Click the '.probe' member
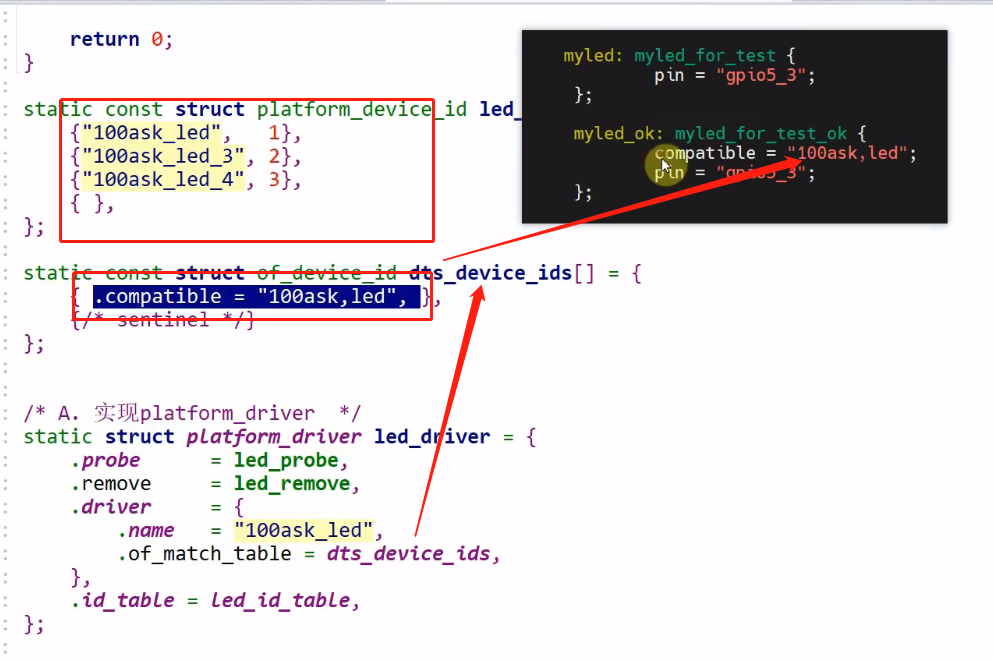Image resolution: width=993 pixels, height=661 pixels. 105,460
